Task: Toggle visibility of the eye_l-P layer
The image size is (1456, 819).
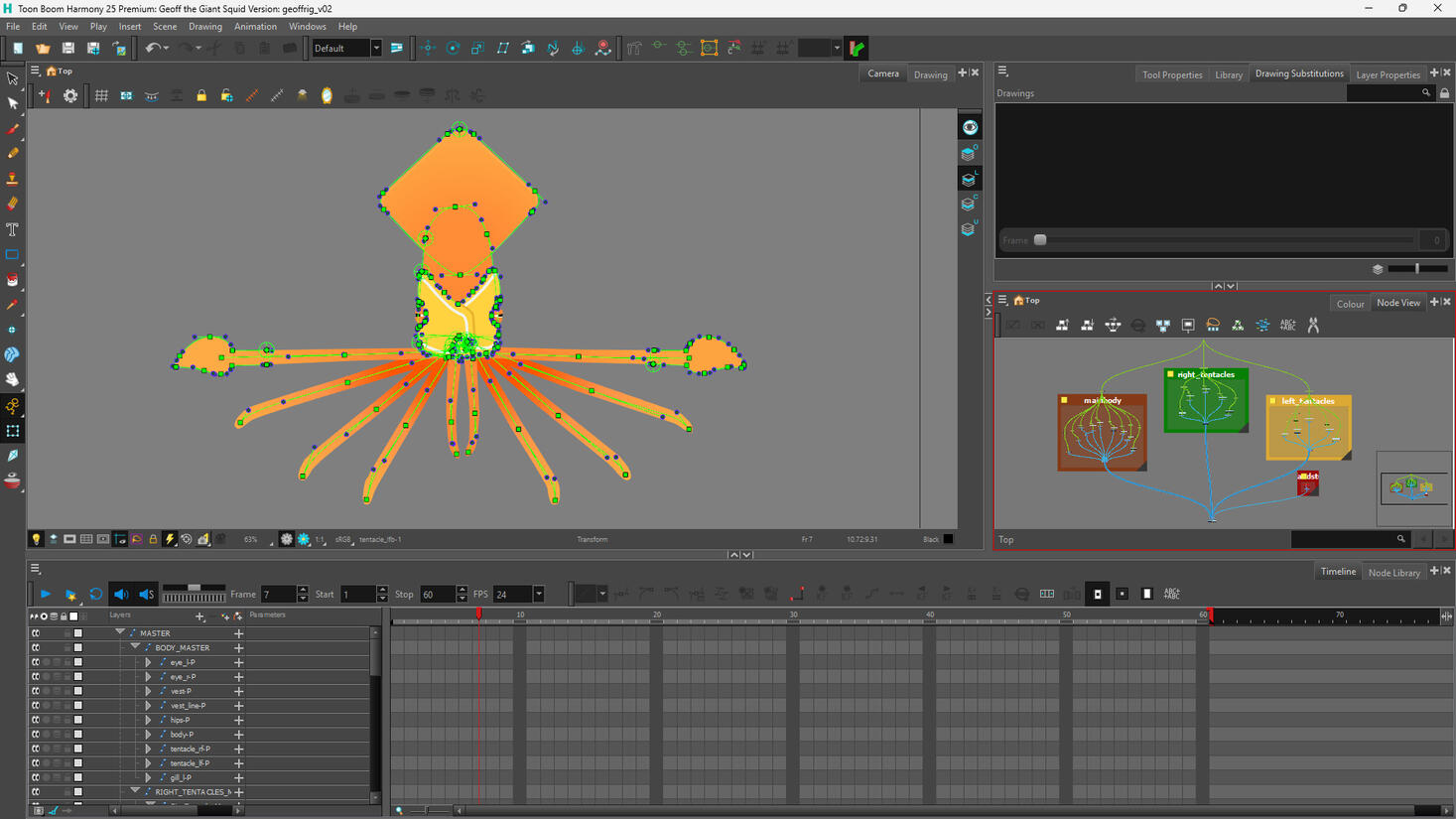Action: pos(36,662)
